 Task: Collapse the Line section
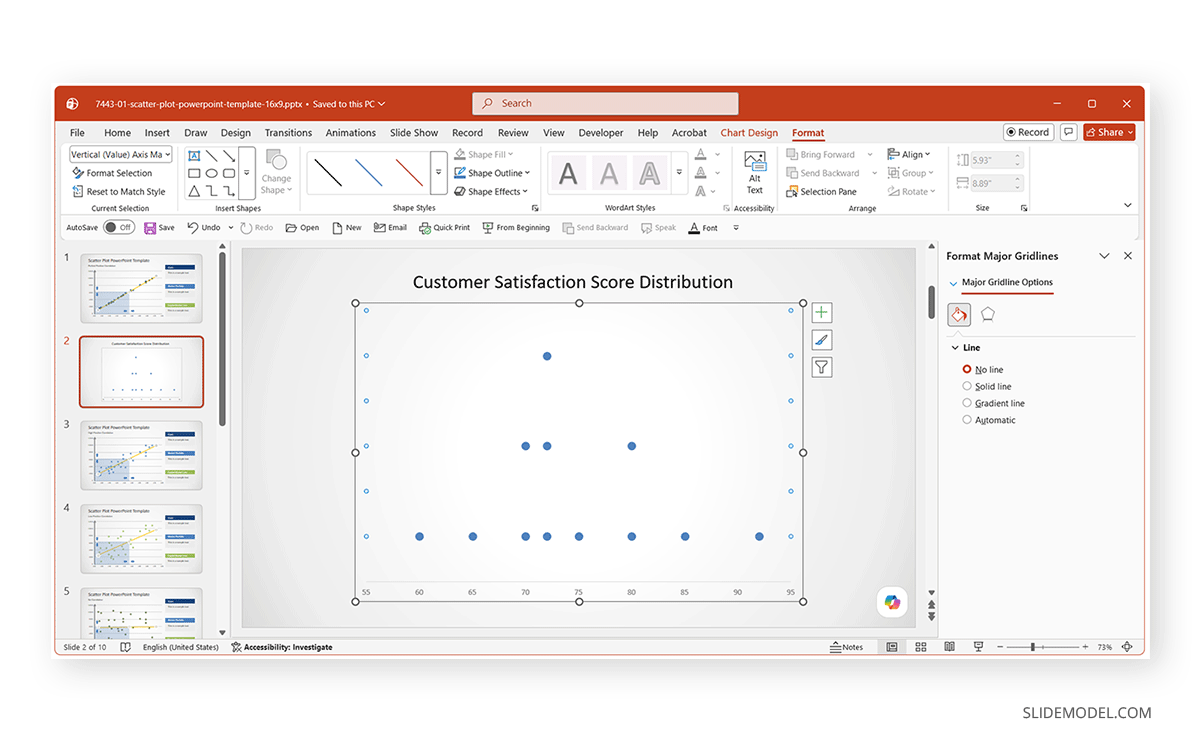click(x=954, y=348)
